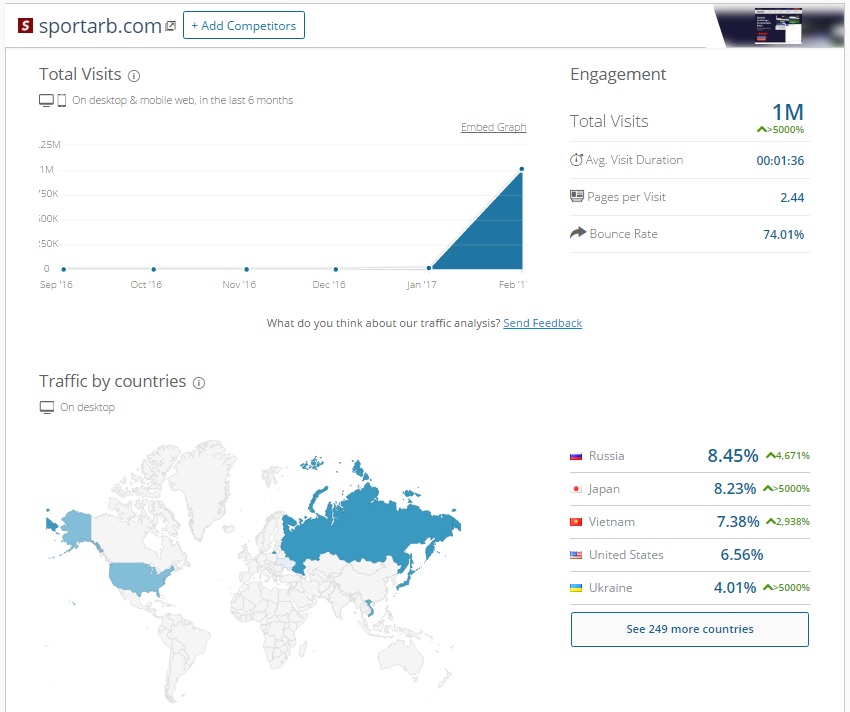Click the desktop device icon under Total Visits
Image resolution: width=850 pixels, height=712 pixels.
[x=47, y=100]
